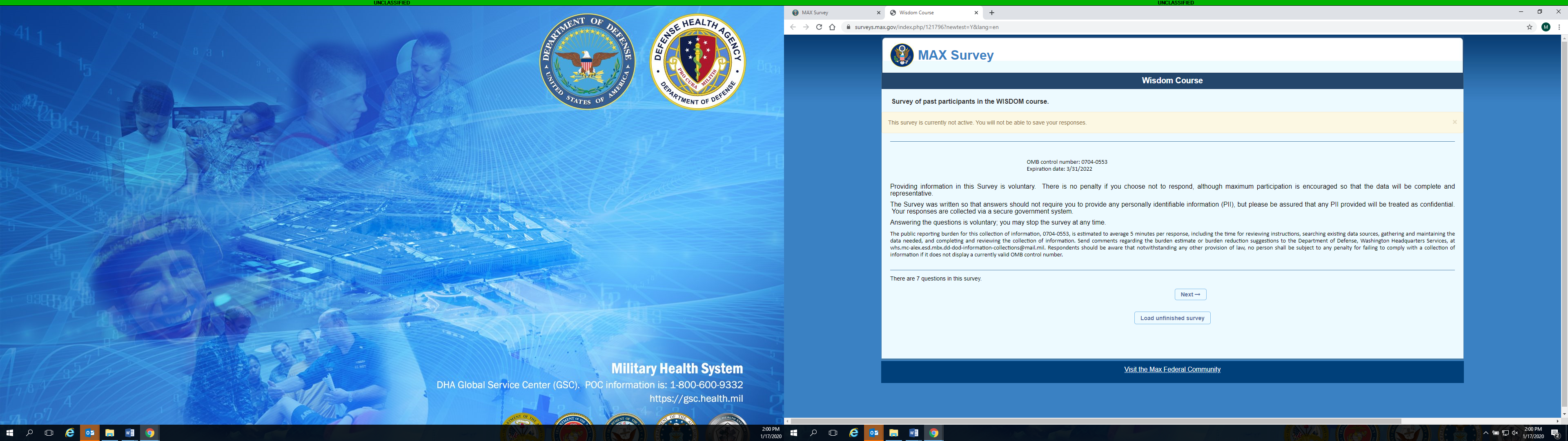Open Outlook from the taskbar
Viewport: 1568px width, 441px height.
873,433
